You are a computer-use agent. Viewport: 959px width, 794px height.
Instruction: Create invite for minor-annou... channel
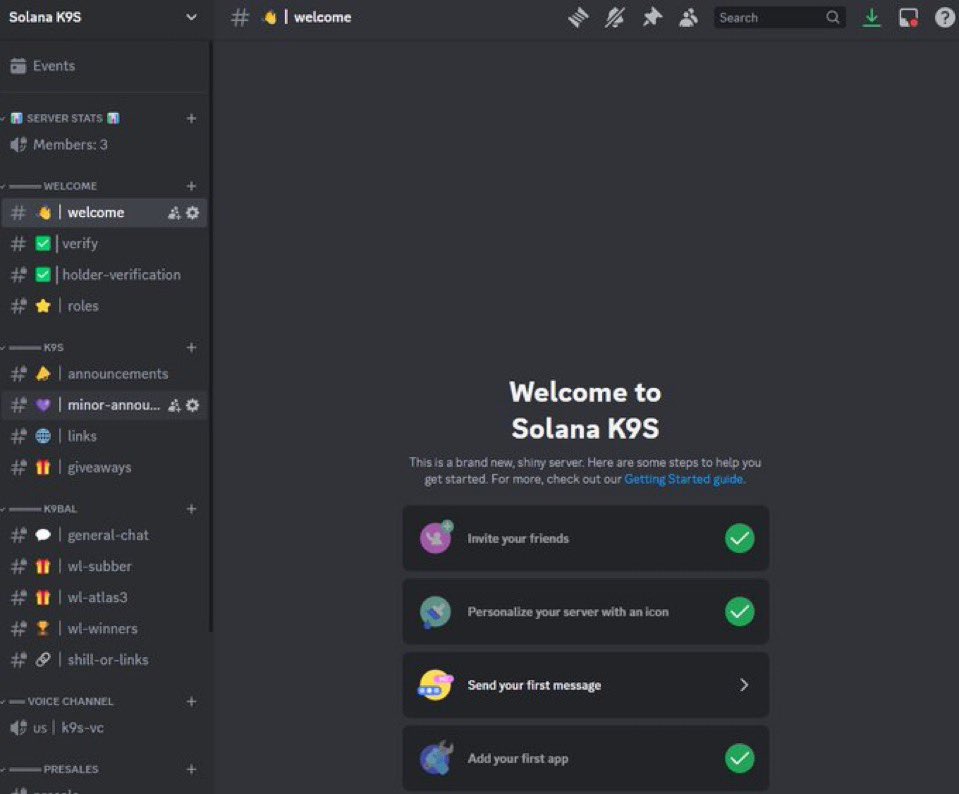[174, 405]
